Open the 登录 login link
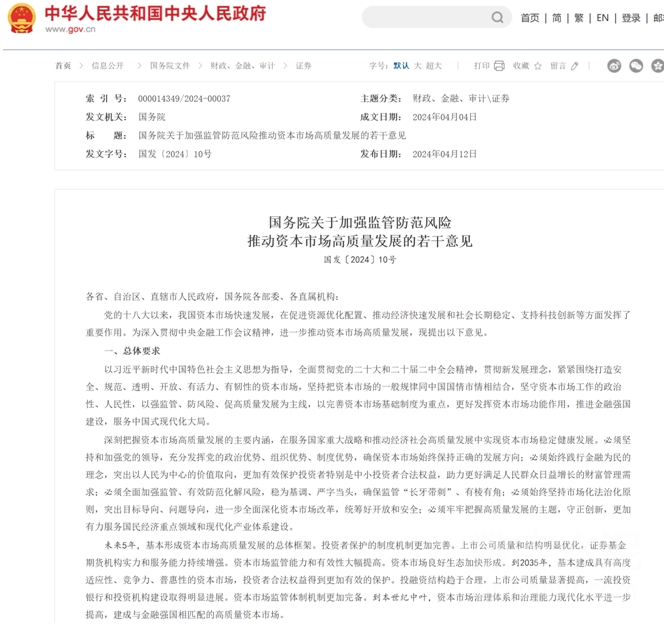 tap(631, 18)
